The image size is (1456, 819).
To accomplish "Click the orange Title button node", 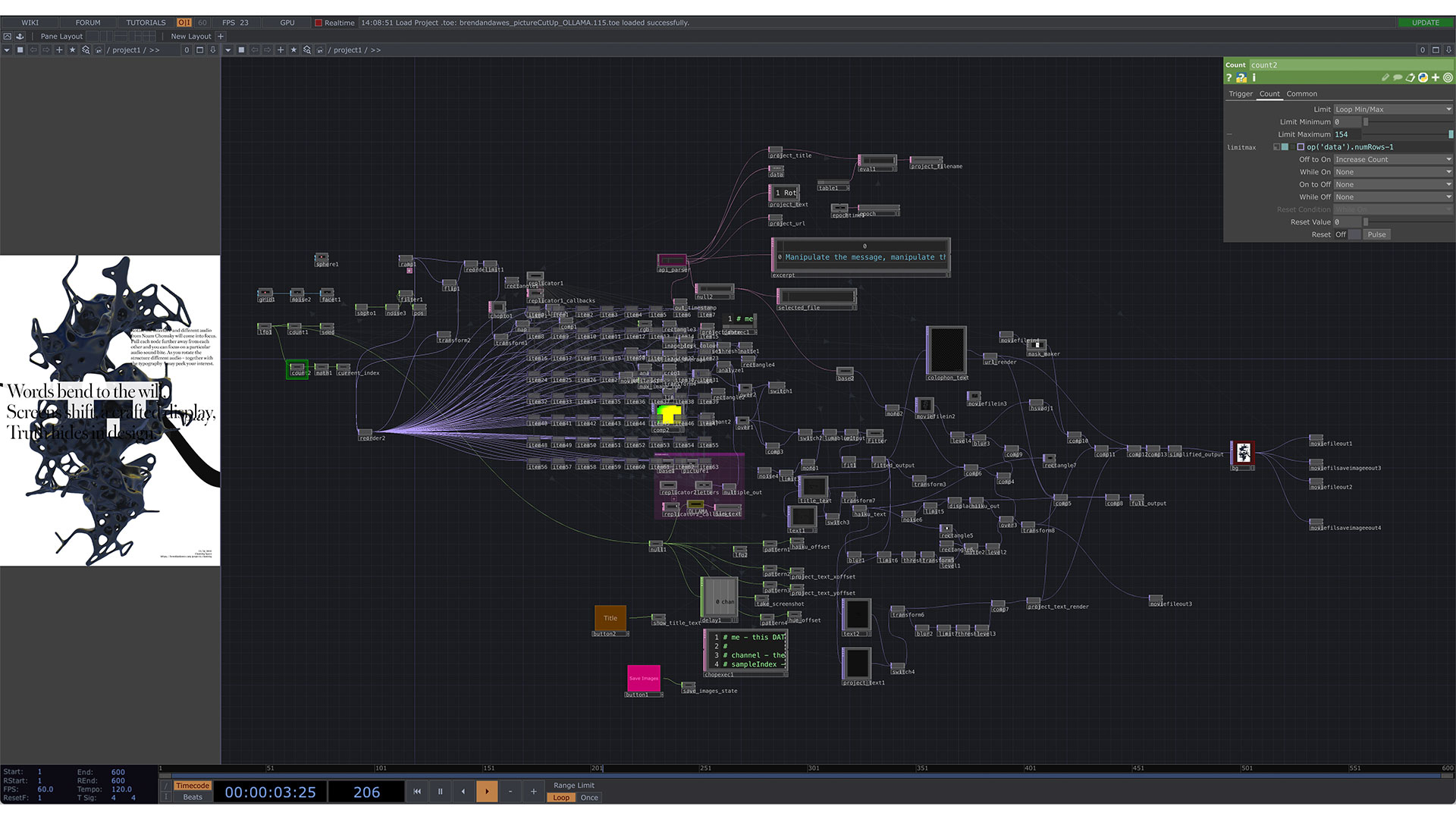I will 610,618.
